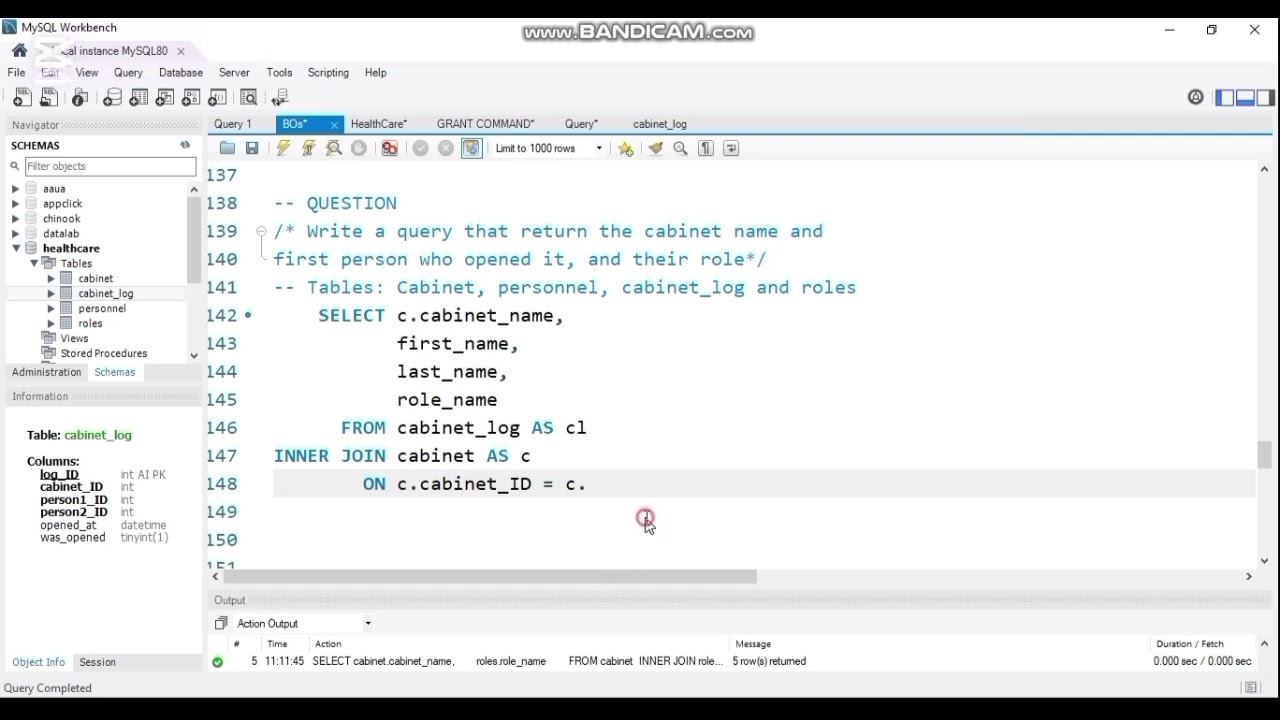Viewport: 1280px width, 720px height.
Task: Run Explain plan on current statement
Action: (334, 148)
